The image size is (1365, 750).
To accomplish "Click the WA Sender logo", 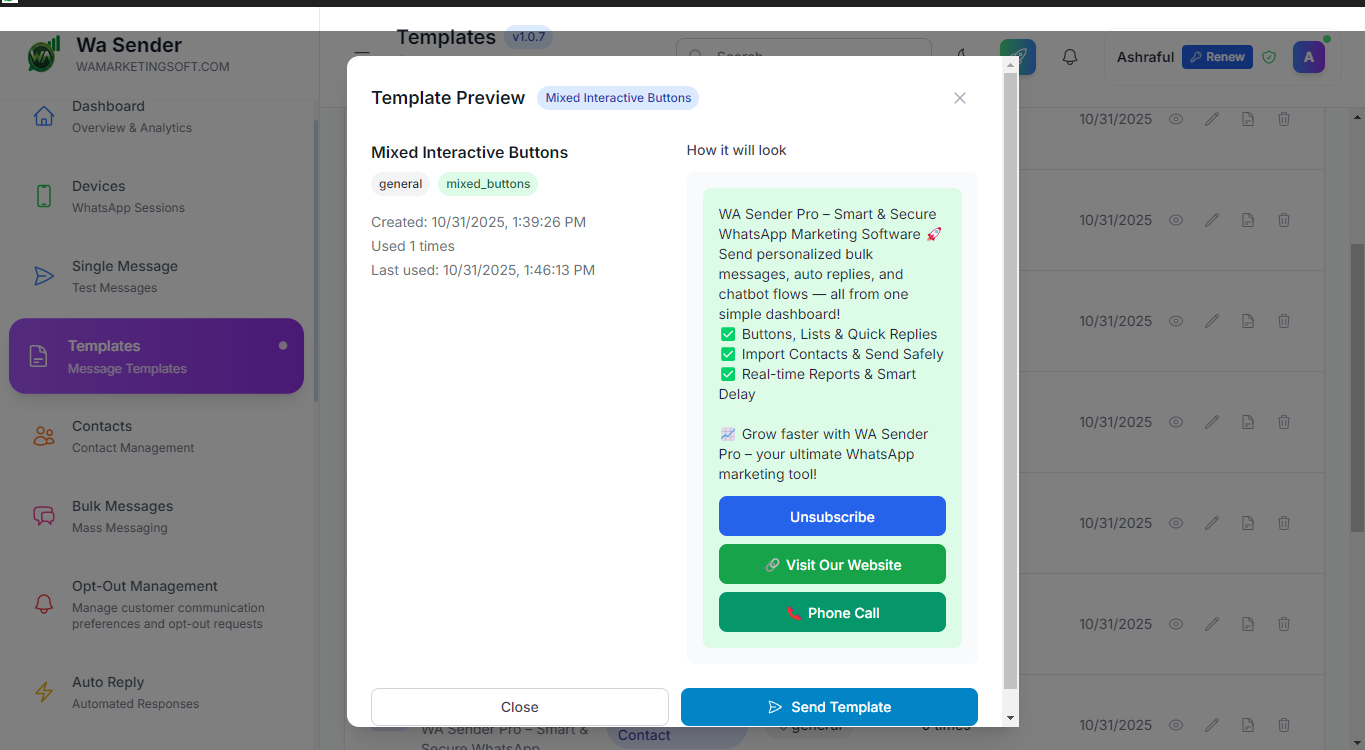I will point(42,56).
